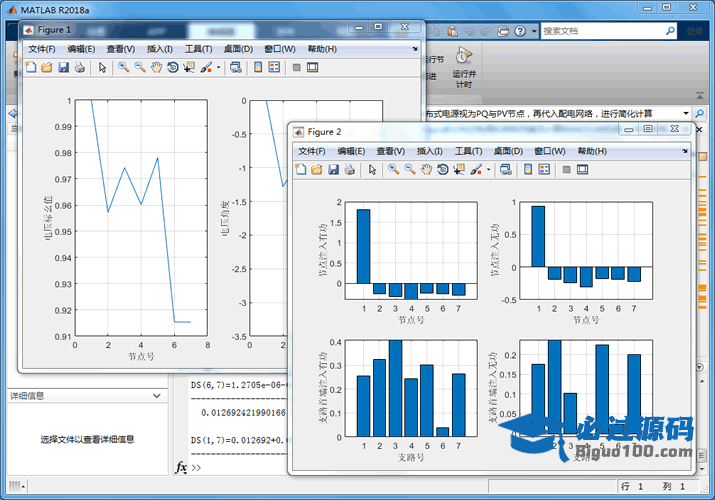The width and height of the screenshot is (715, 500).
Task: Toggle Show Plot Tools in Figure 1
Action: (x=312, y=67)
